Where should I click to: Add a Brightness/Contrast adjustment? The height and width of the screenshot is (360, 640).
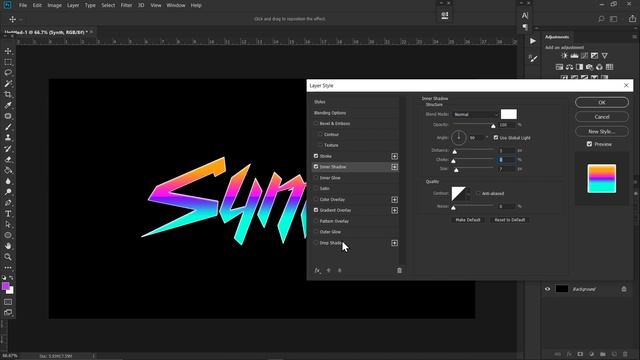click(x=564, y=56)
